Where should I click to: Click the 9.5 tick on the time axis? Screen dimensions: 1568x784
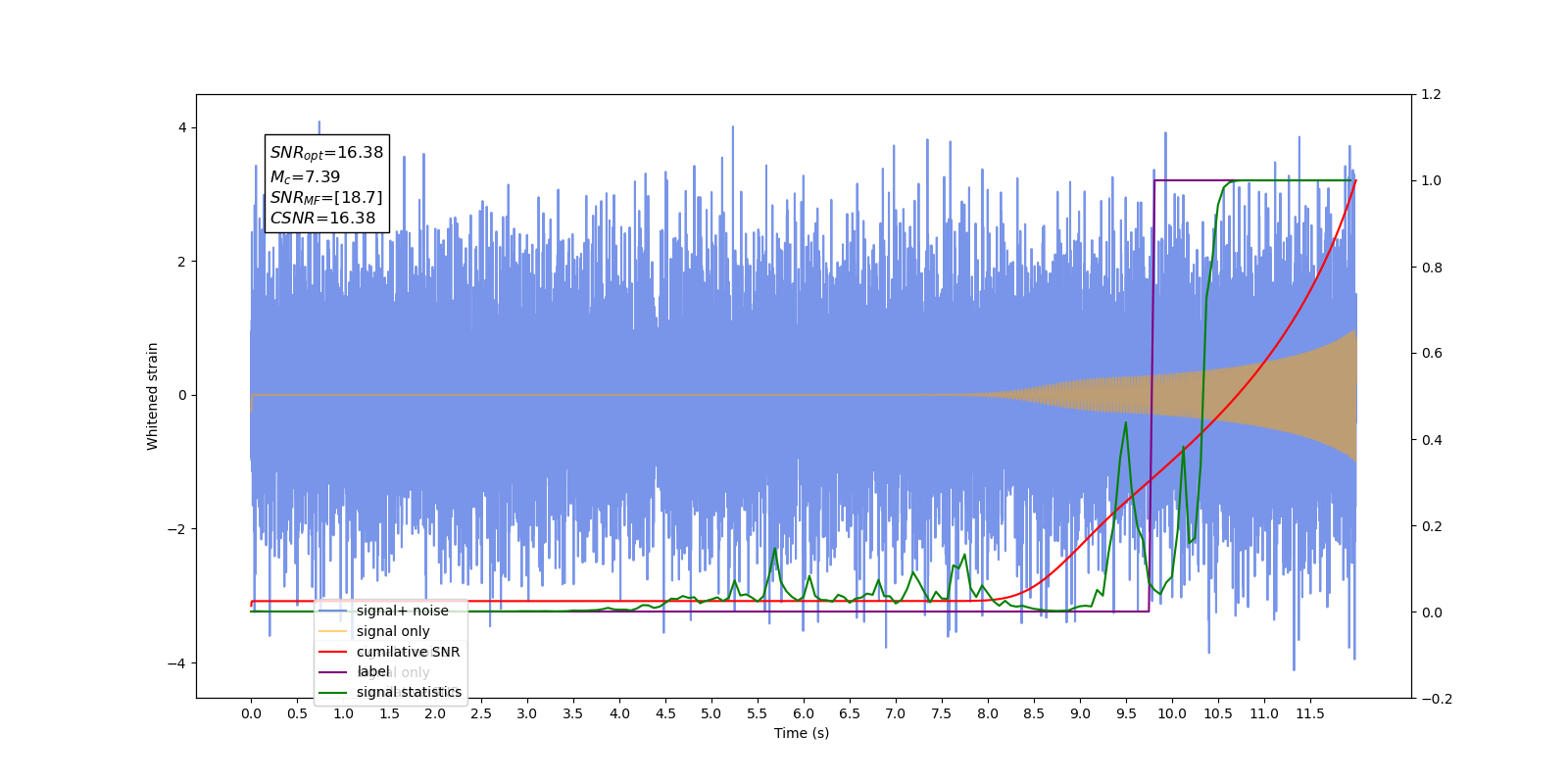click(1126, 713)
